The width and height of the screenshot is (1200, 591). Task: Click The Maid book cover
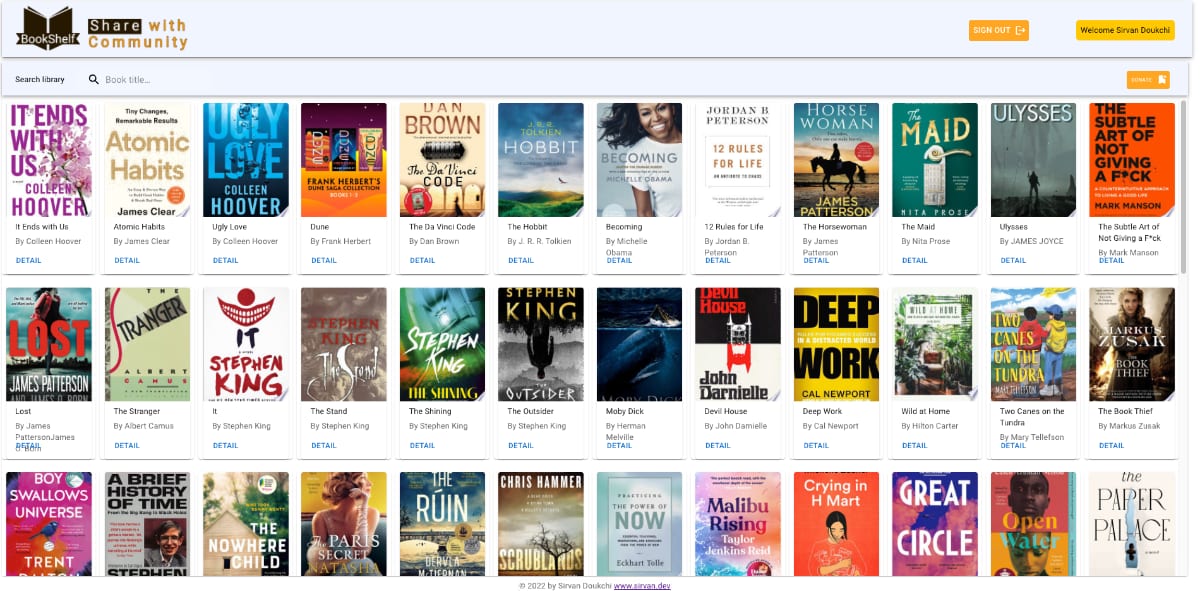(x=935, y=160)
